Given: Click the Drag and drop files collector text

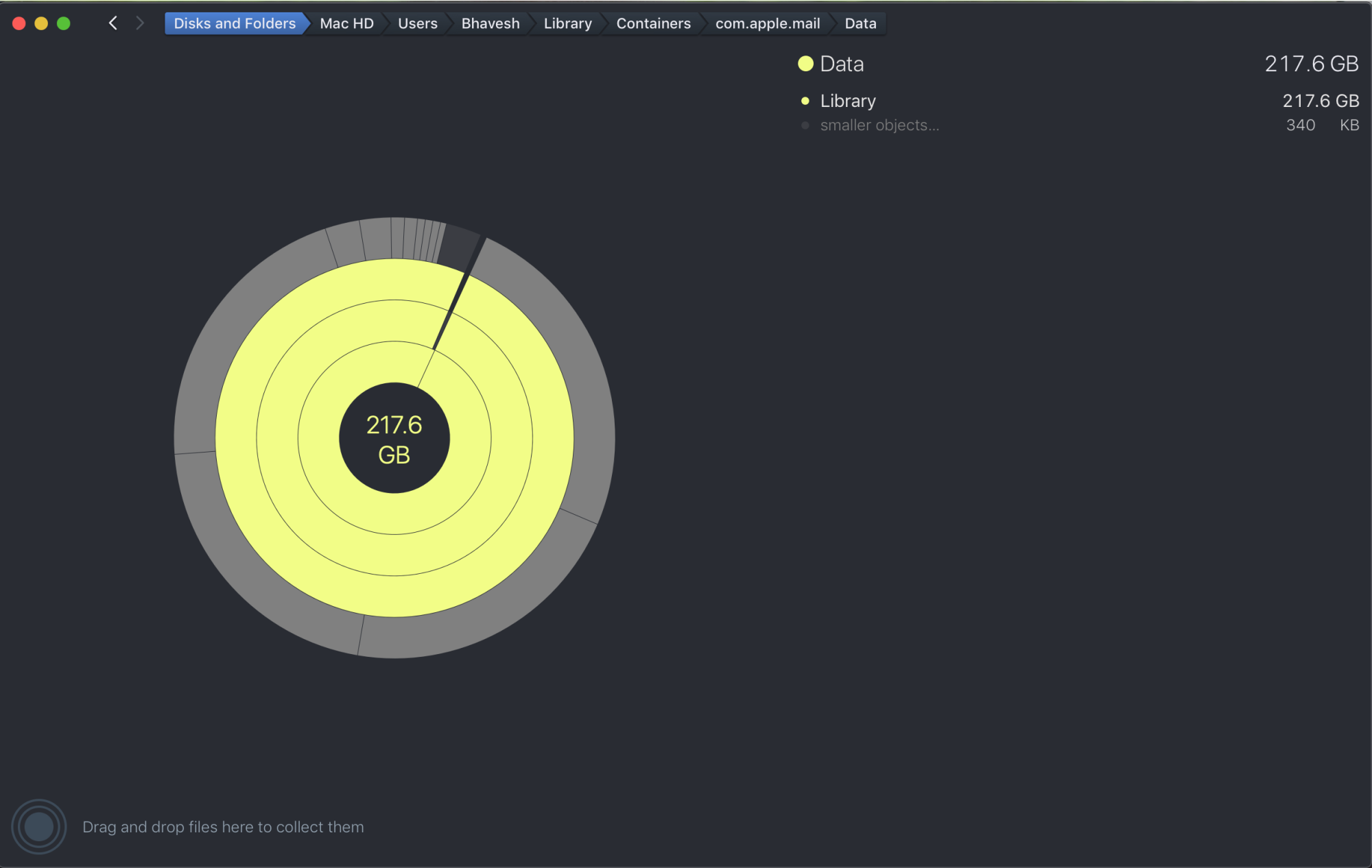Looking at the screenshot, I should pyautogui.click(x=223, y=827).
